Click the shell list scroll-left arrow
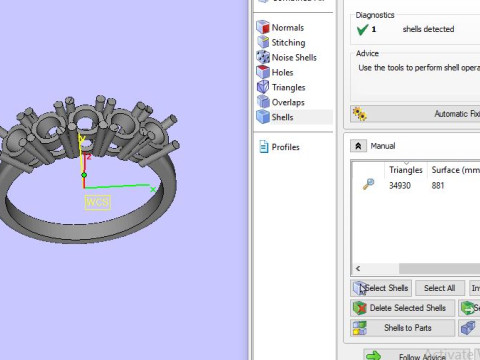Viewport: 480px width, 360px height. point(358,268)
